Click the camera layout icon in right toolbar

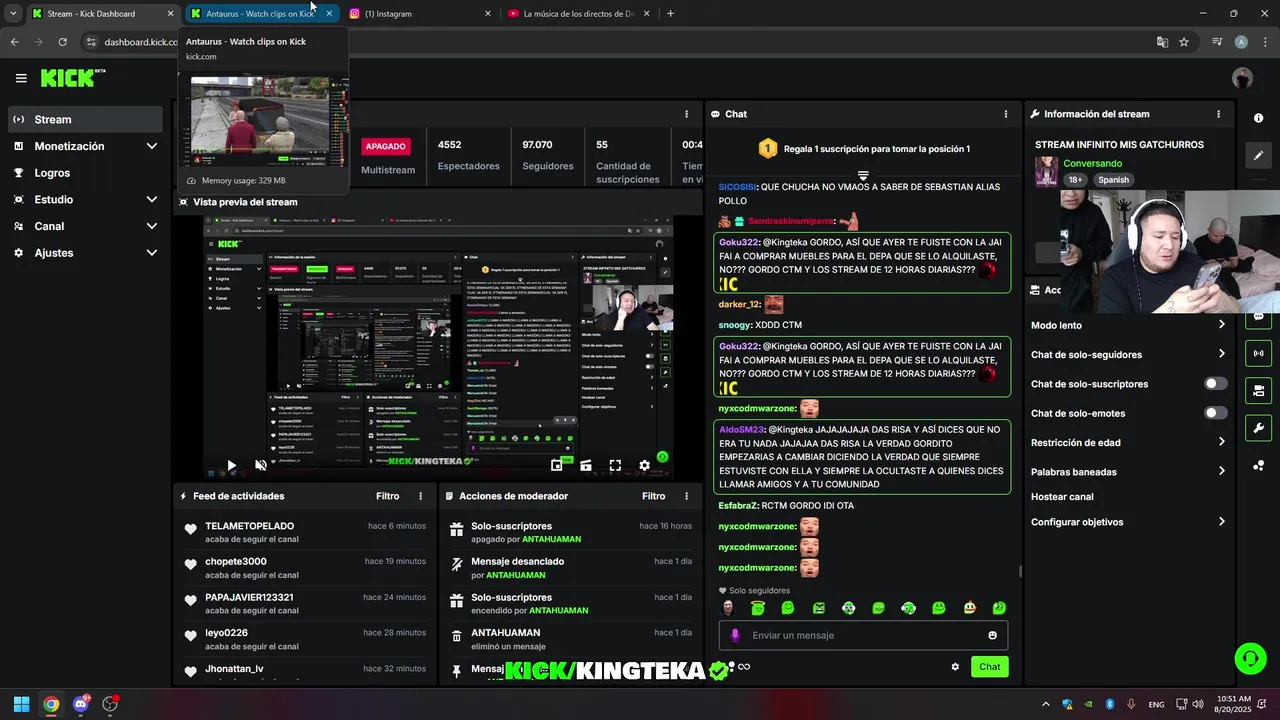tap(1258, 390)
